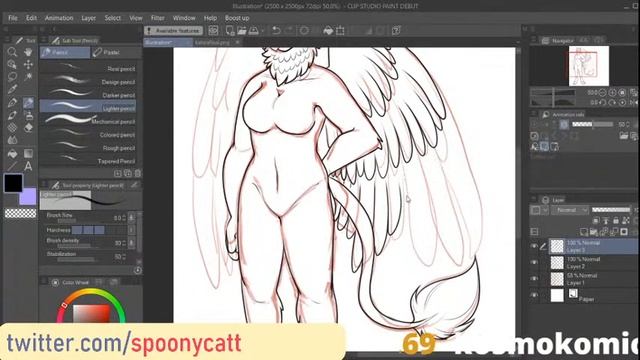Image resolution: width=640 pixels, height=360 pixels.
Task: Open Clip Studio icon next to Available features
Action: click(213, 31)
